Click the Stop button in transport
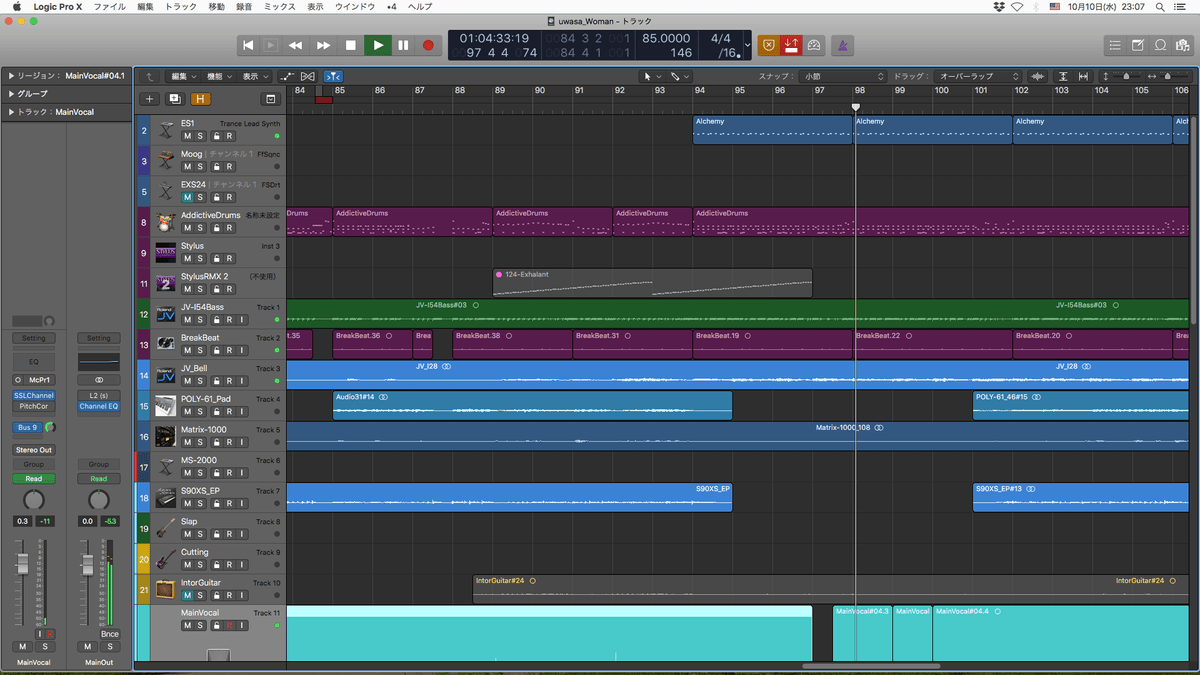 (350, 45)
